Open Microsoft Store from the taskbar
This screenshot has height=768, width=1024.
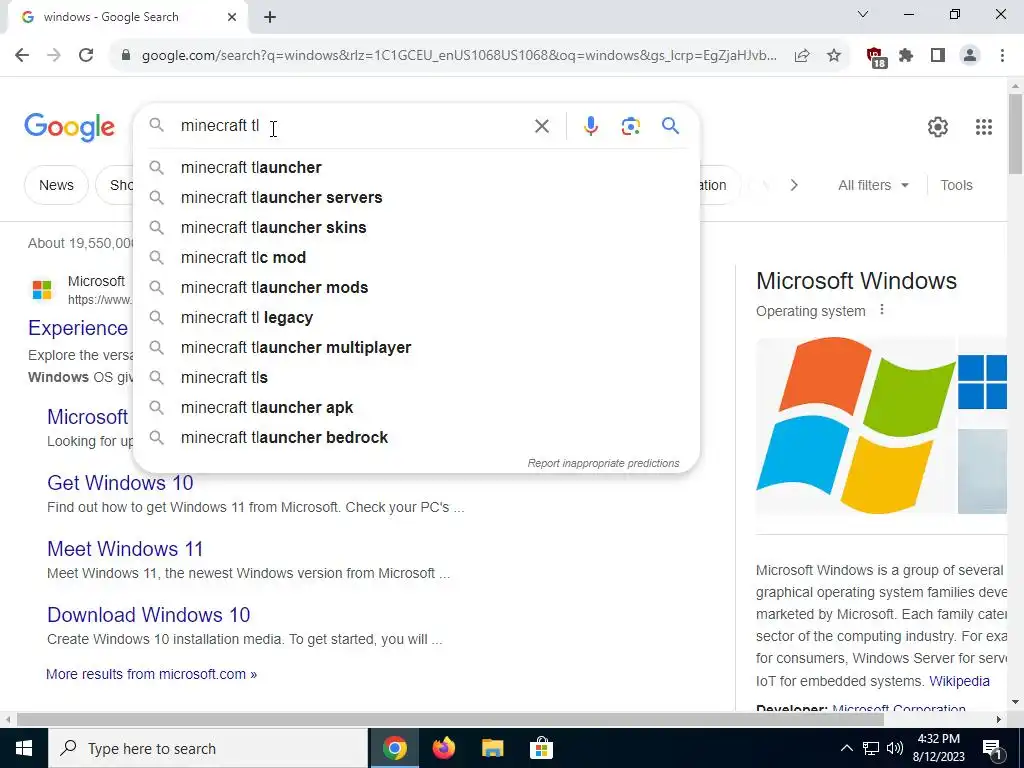541,748
